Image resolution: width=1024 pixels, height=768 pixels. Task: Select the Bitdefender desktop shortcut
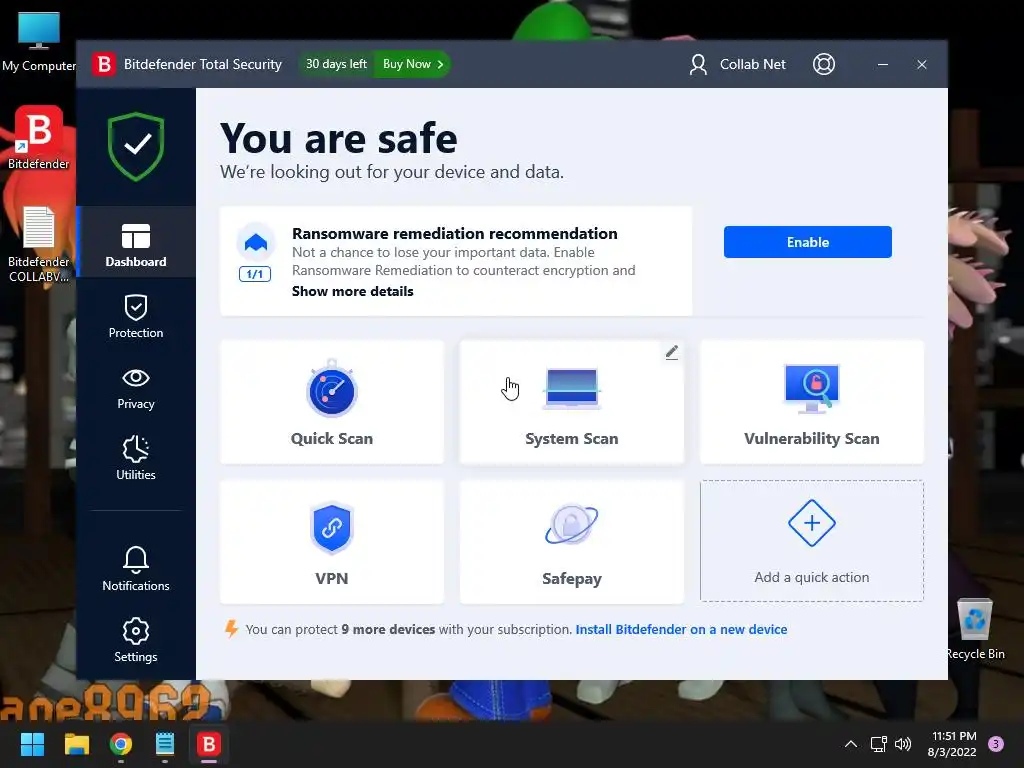tap(39, 138)
